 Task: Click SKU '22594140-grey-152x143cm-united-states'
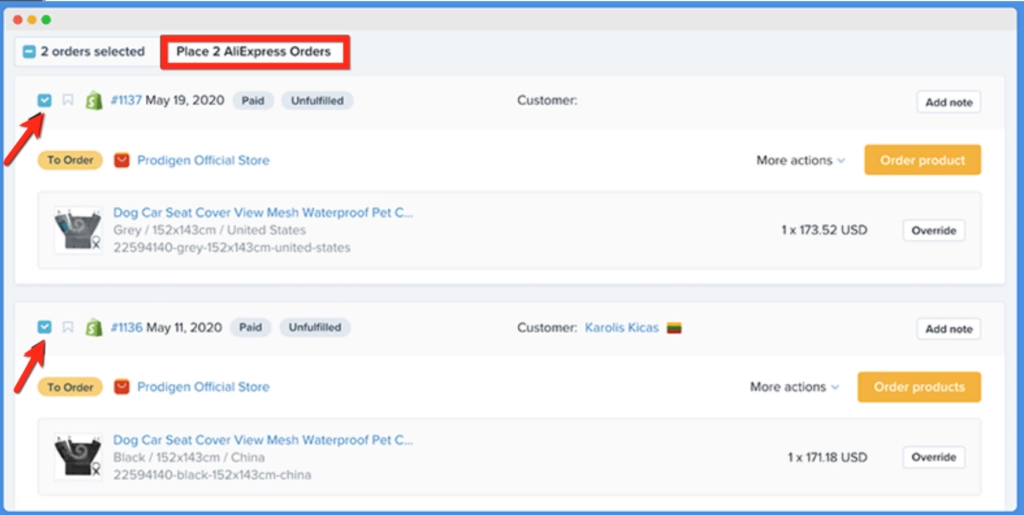(x=232, y=247)
